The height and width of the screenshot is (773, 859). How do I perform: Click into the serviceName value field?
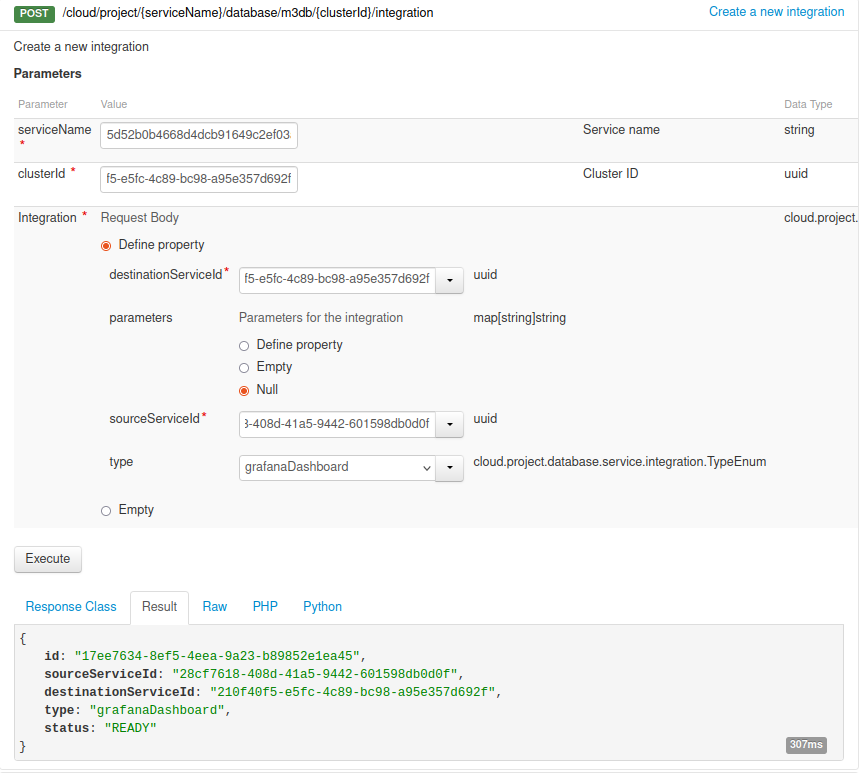point(197,135)
